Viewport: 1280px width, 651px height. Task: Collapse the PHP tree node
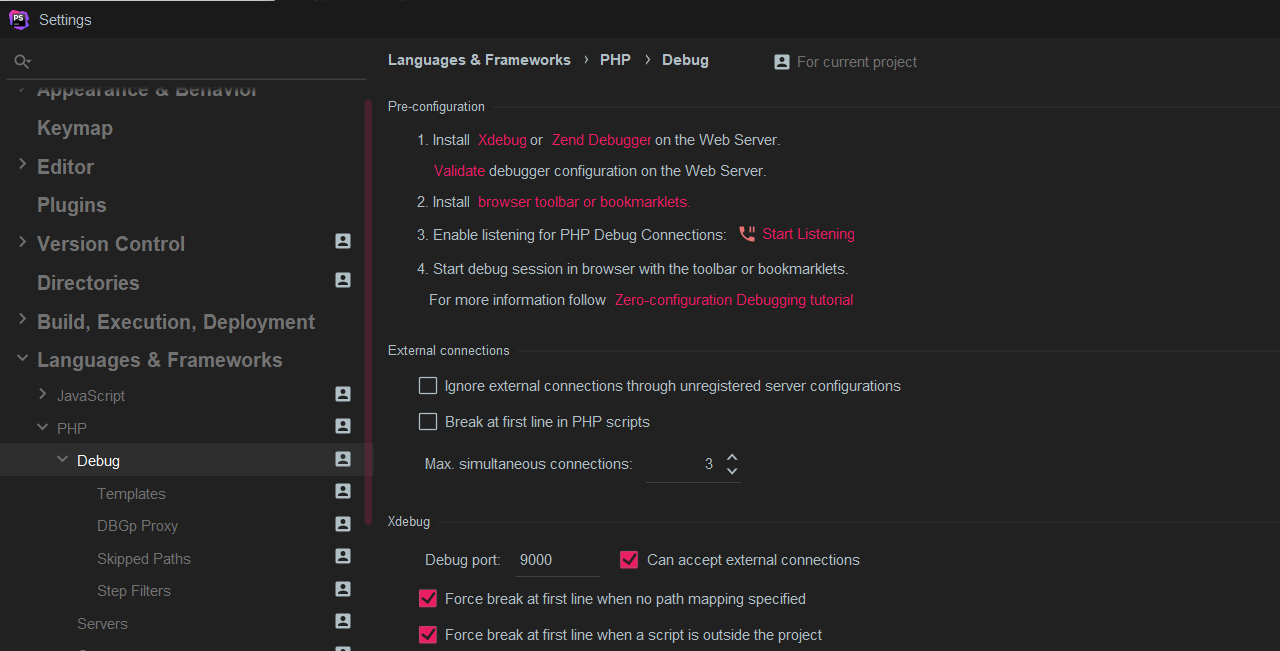click(42, 427)
